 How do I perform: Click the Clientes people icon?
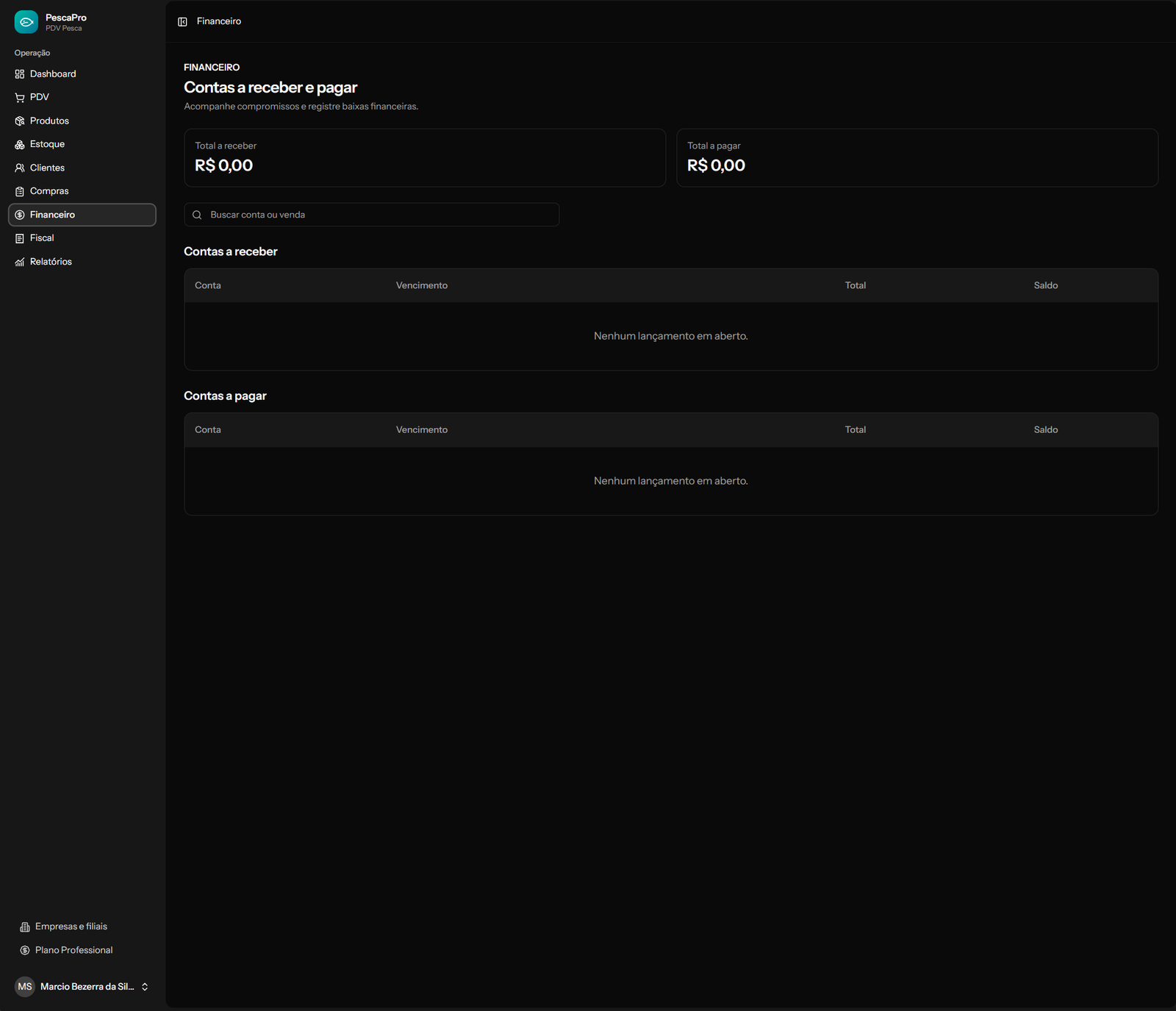click(x=20, y=168)
